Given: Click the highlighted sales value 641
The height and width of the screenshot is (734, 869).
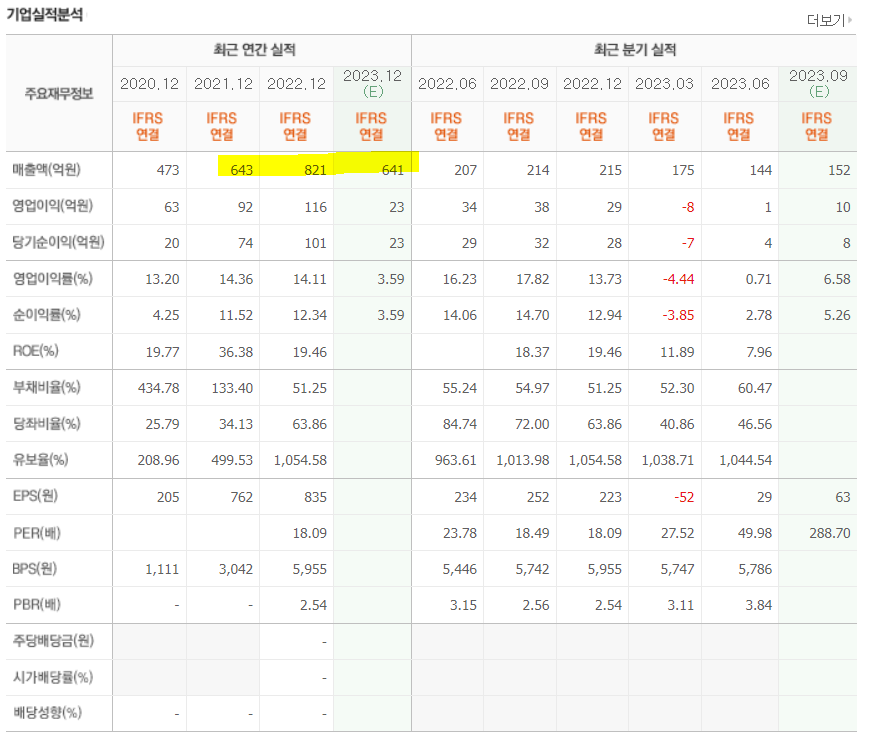Looking at the screenshot, I should click(x=393, y=170).
